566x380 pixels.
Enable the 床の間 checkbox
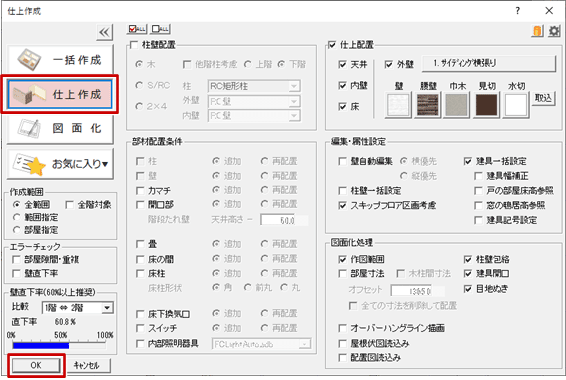[x=140, y=259]
